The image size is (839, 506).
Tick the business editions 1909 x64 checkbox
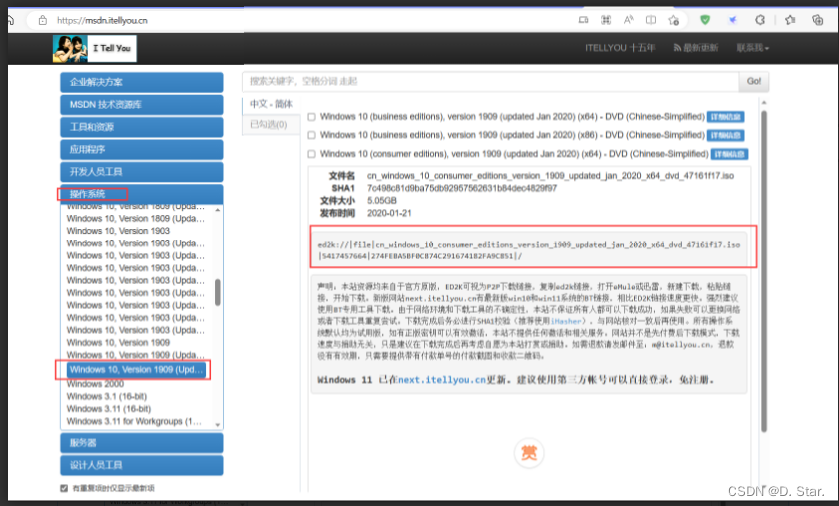(311, 117)
